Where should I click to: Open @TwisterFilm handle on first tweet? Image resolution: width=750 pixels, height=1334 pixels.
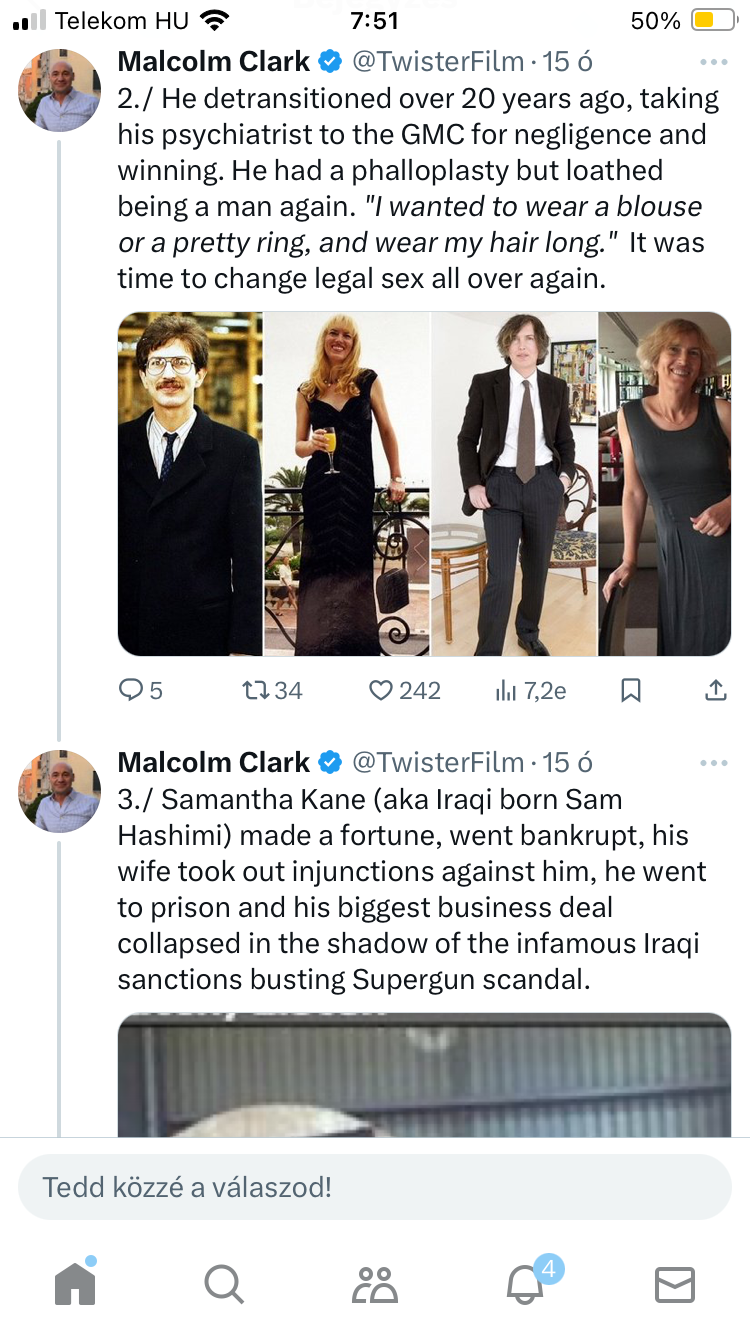(x=438, y=62)
